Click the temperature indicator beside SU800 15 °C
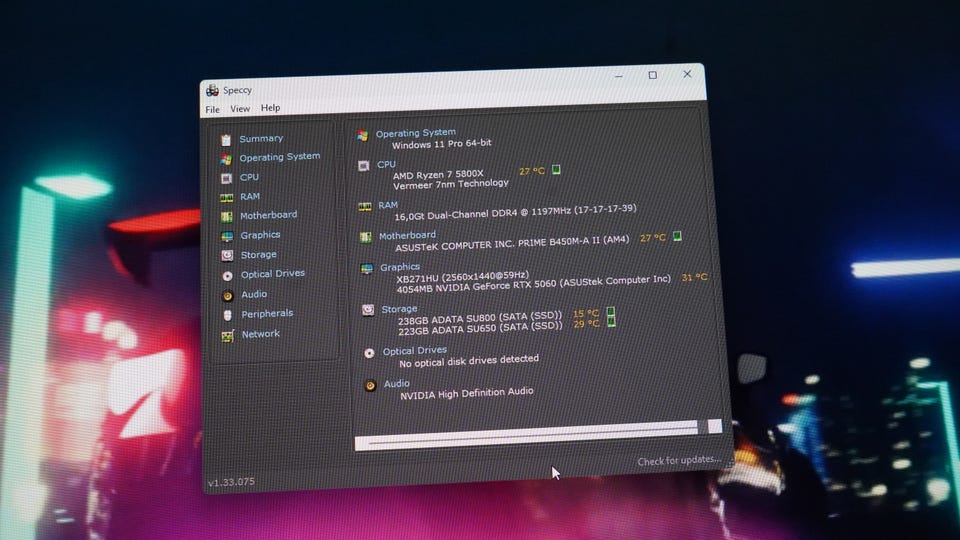This screenshot has width=960, height=540. [x=610, y=312]
